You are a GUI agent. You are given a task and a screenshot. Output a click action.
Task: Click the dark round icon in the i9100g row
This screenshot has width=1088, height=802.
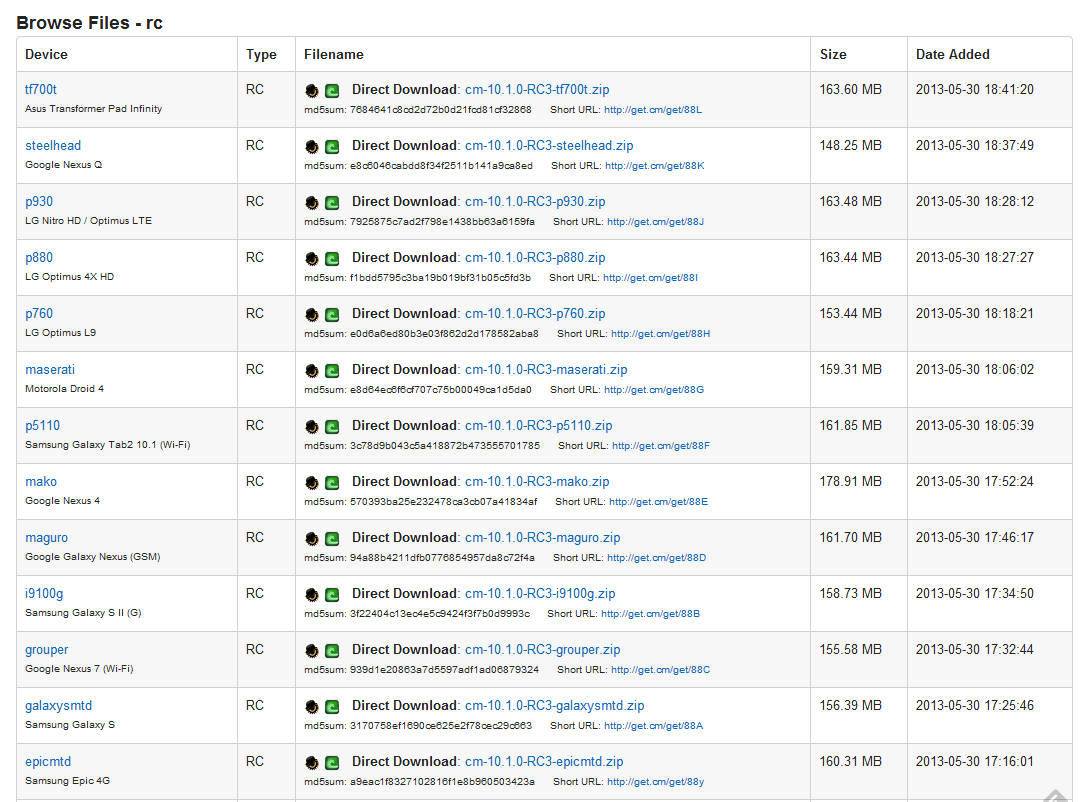(312, 595)
